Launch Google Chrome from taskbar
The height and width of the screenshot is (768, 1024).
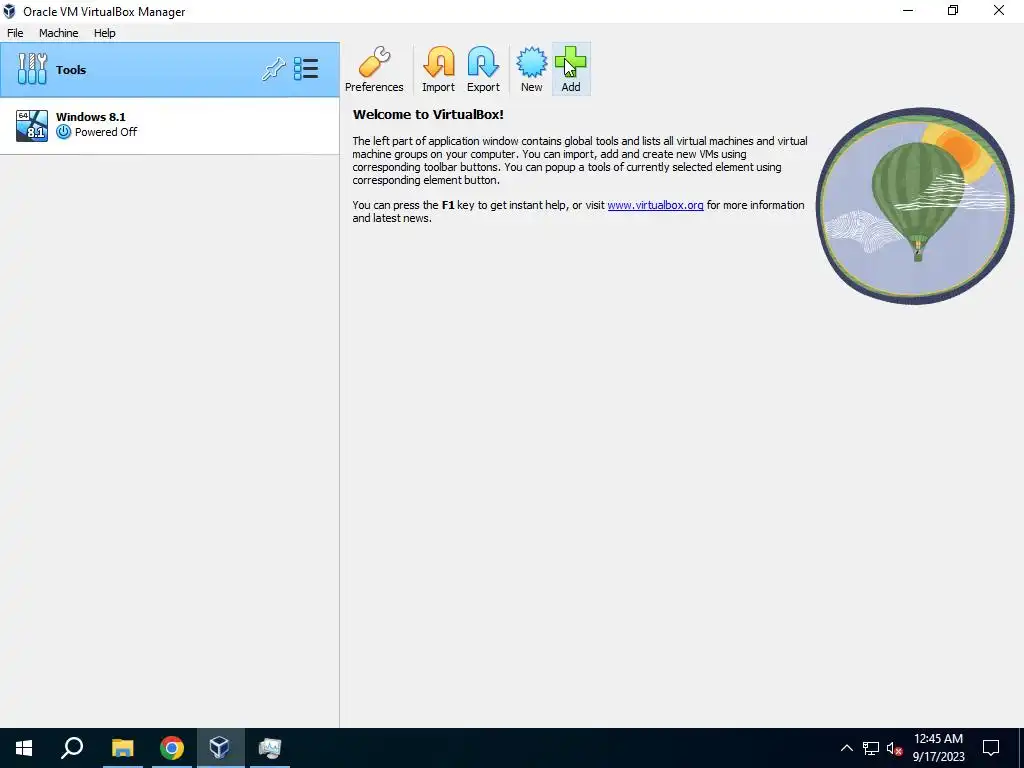pos(172,748)
